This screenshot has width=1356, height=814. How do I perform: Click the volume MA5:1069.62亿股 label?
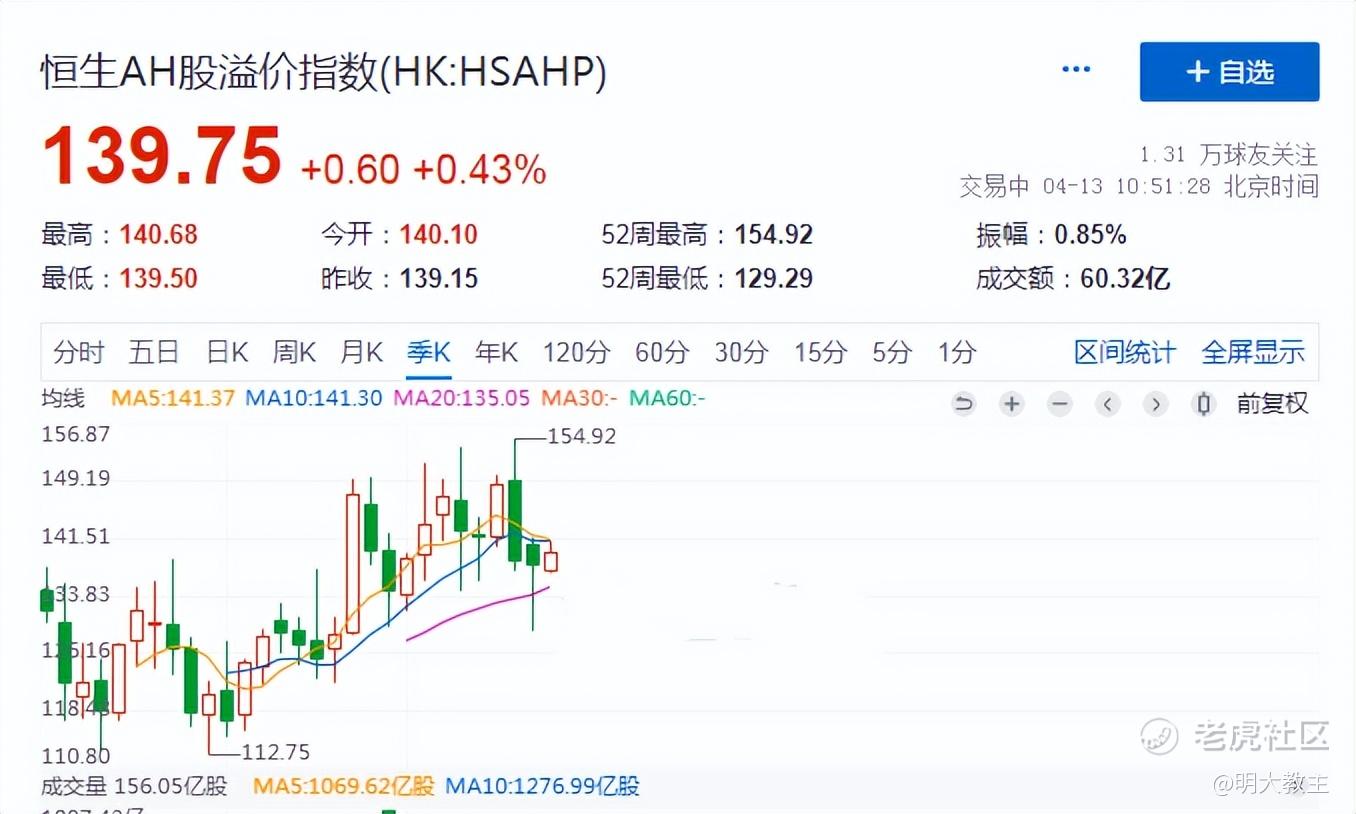tap(344, 786)
